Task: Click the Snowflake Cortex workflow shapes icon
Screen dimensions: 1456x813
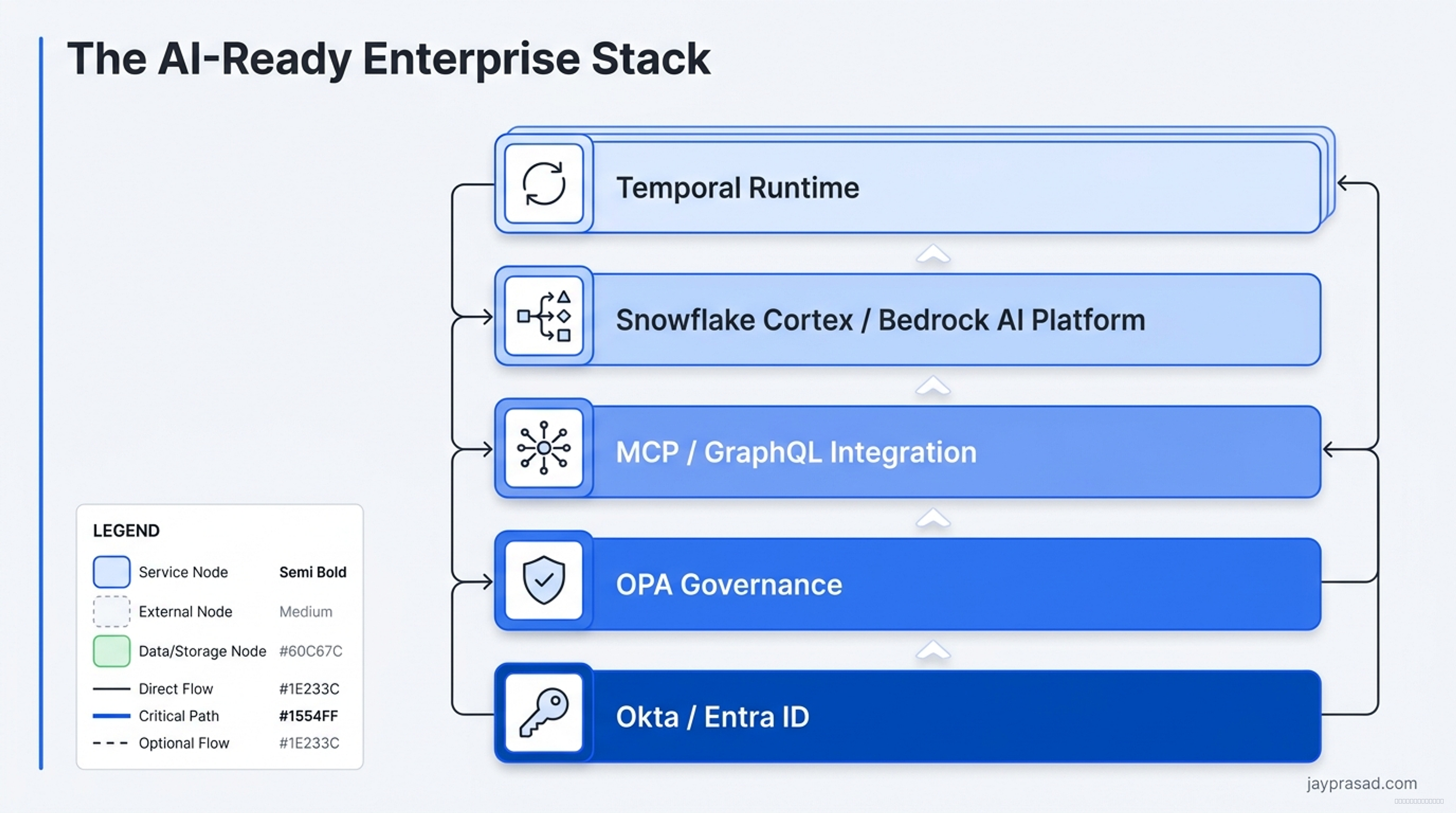Action: pos(544,316)
